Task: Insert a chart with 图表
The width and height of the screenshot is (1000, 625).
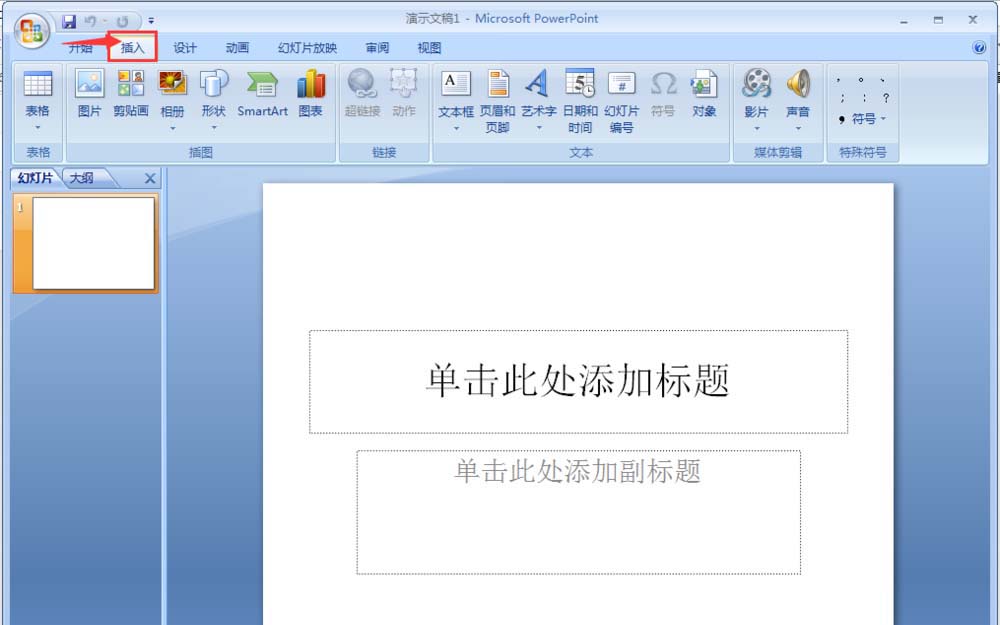Action: click(311, 94)
